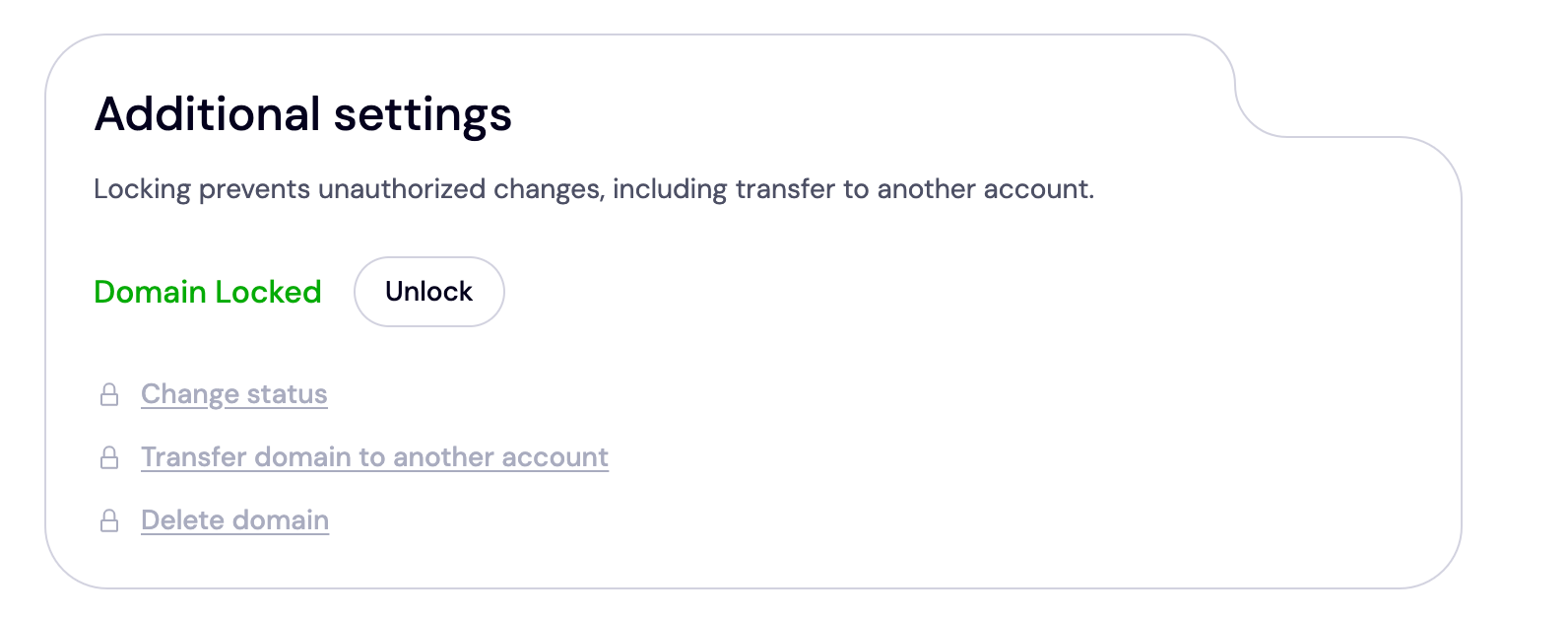Image resolution: width=1568 pixels, height=619 pixels.
Task: Click the word "settings" in the heading
Action: (423, 114)
